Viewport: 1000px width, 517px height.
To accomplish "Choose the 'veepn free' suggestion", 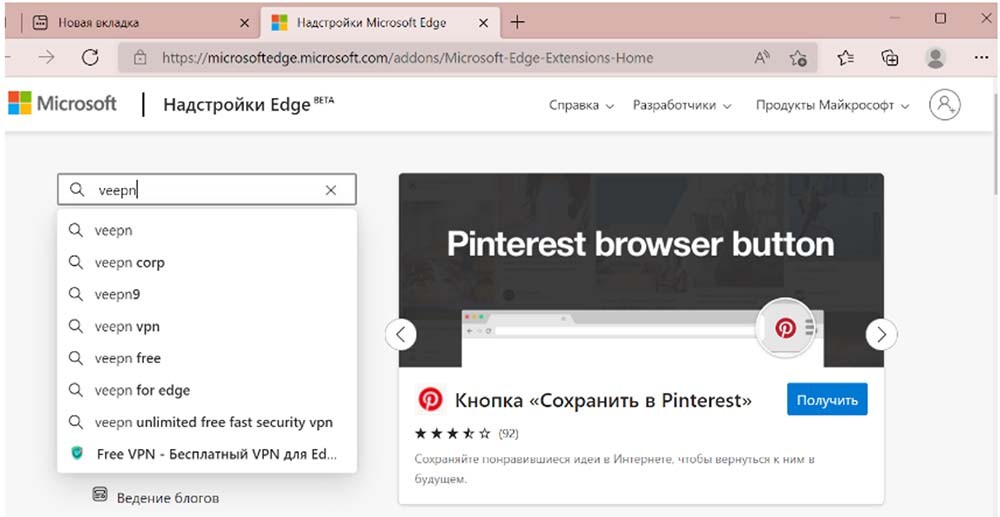I will pyautogui.click(x=207, y=358).
